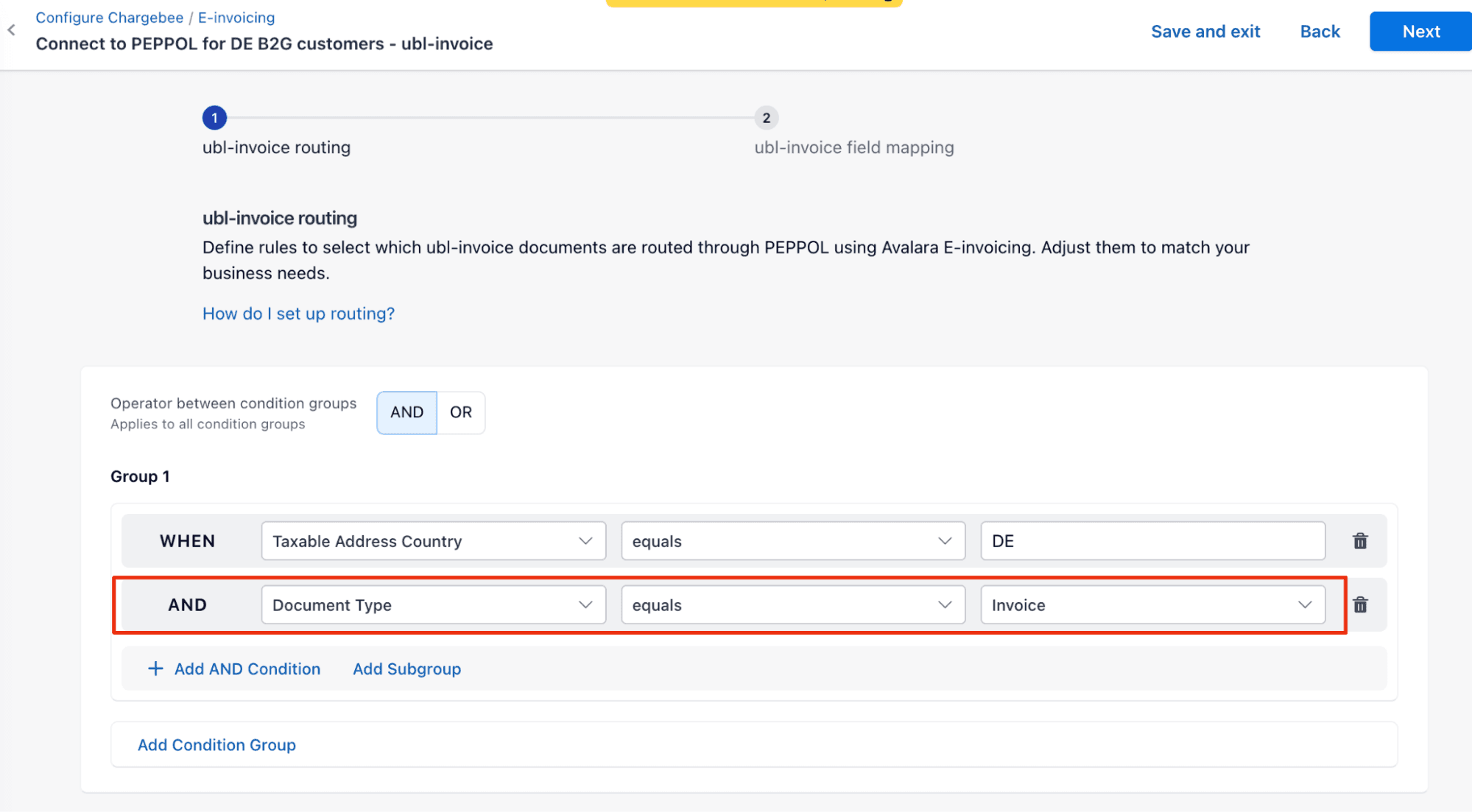The image size is (1472, 812).
Task: Open second row equals operator dropdown
Action: click(x=792, y=605)
